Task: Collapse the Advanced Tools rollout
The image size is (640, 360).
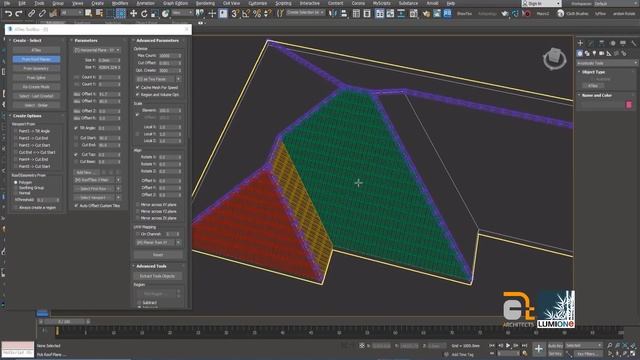Action: tap(151, 266)
